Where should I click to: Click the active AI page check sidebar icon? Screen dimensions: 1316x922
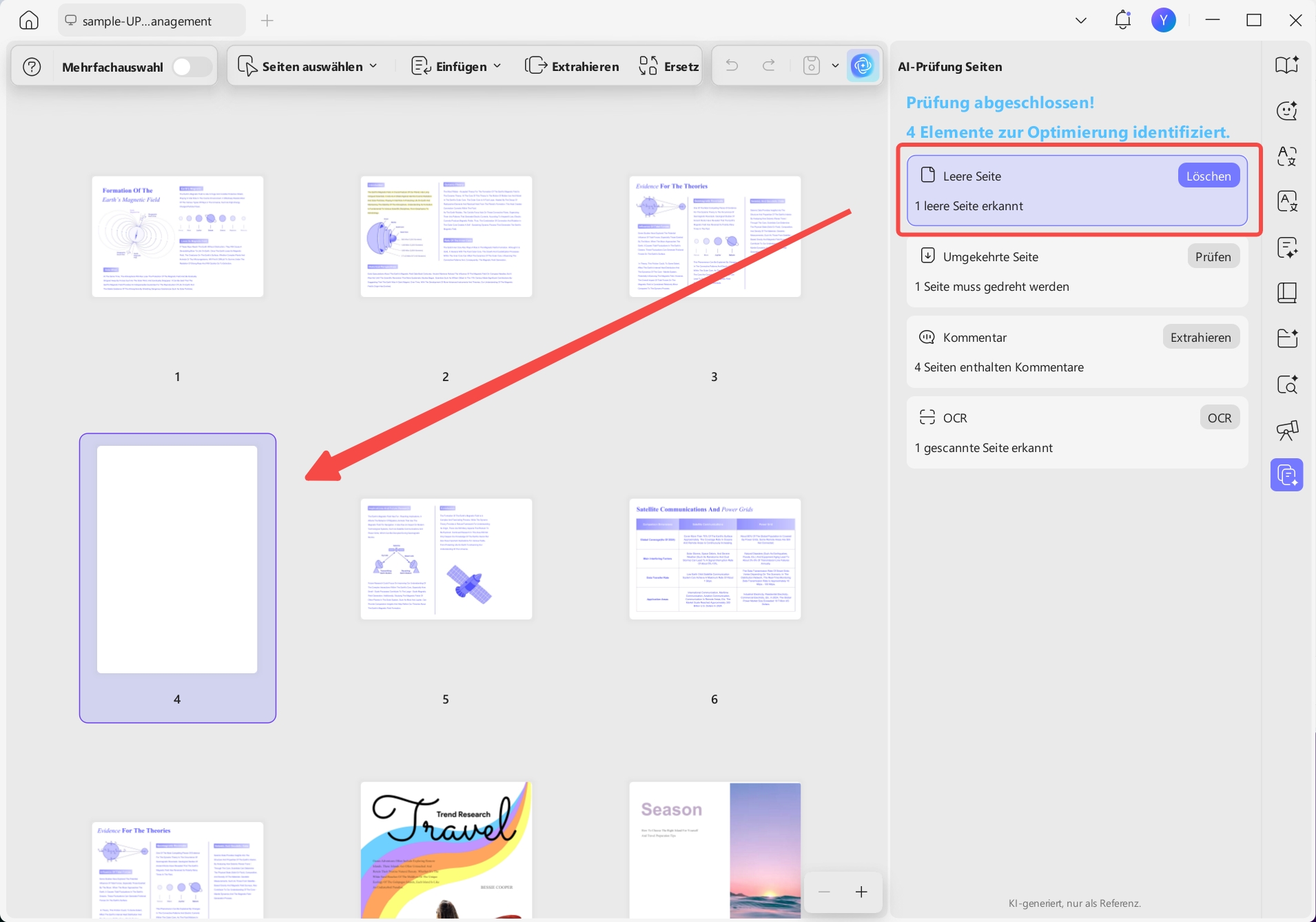pyautogui.click(x=1287, y=475)
